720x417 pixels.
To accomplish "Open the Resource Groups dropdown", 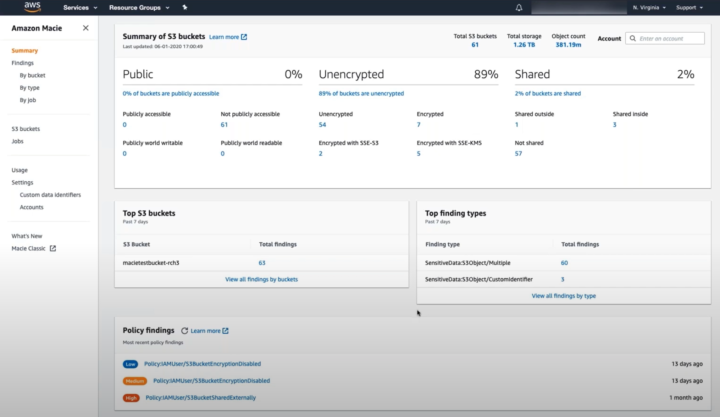I will click(x=139, y=7).
